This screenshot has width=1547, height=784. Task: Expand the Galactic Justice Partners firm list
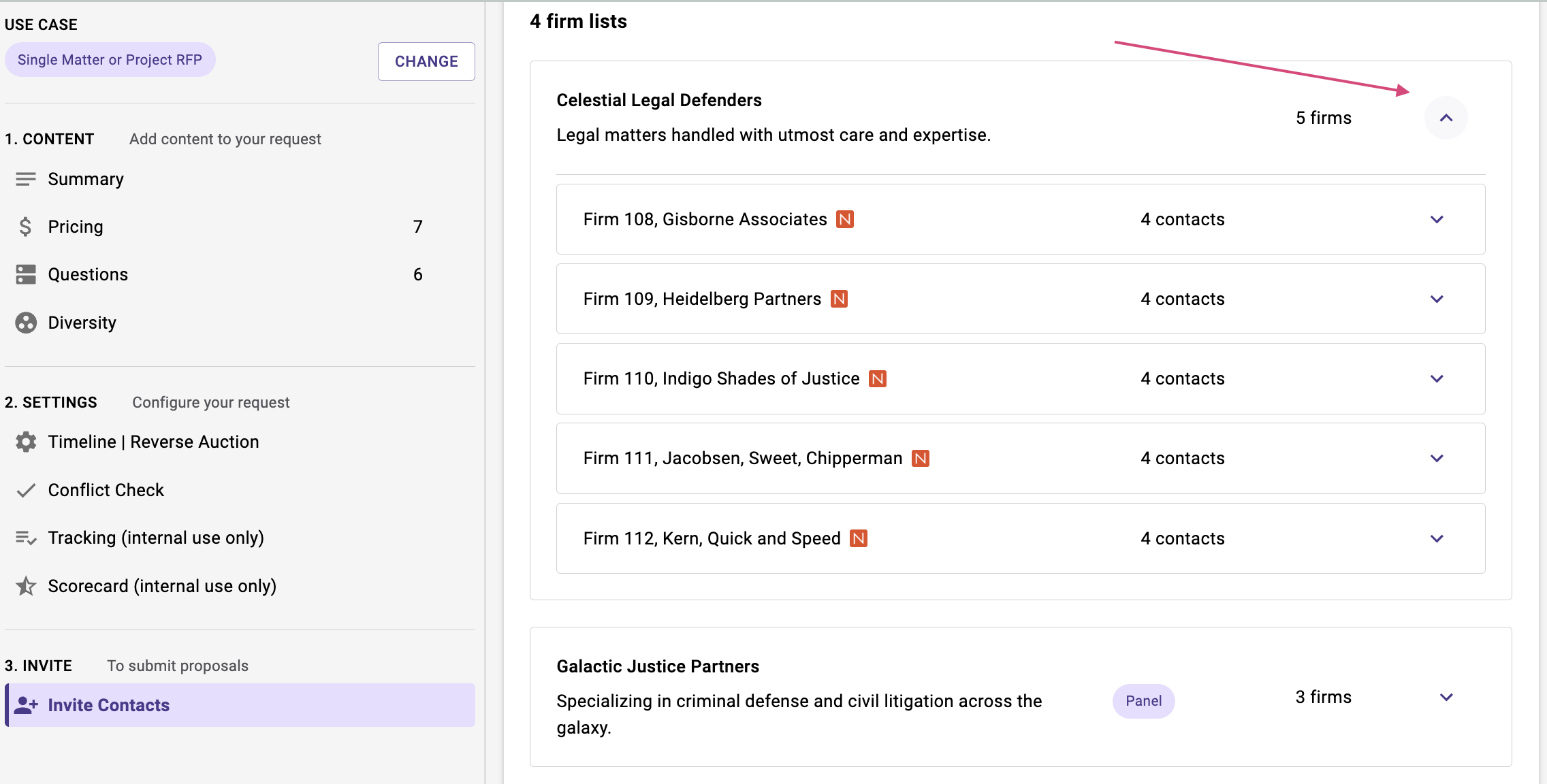click(x=1446, y=697)
